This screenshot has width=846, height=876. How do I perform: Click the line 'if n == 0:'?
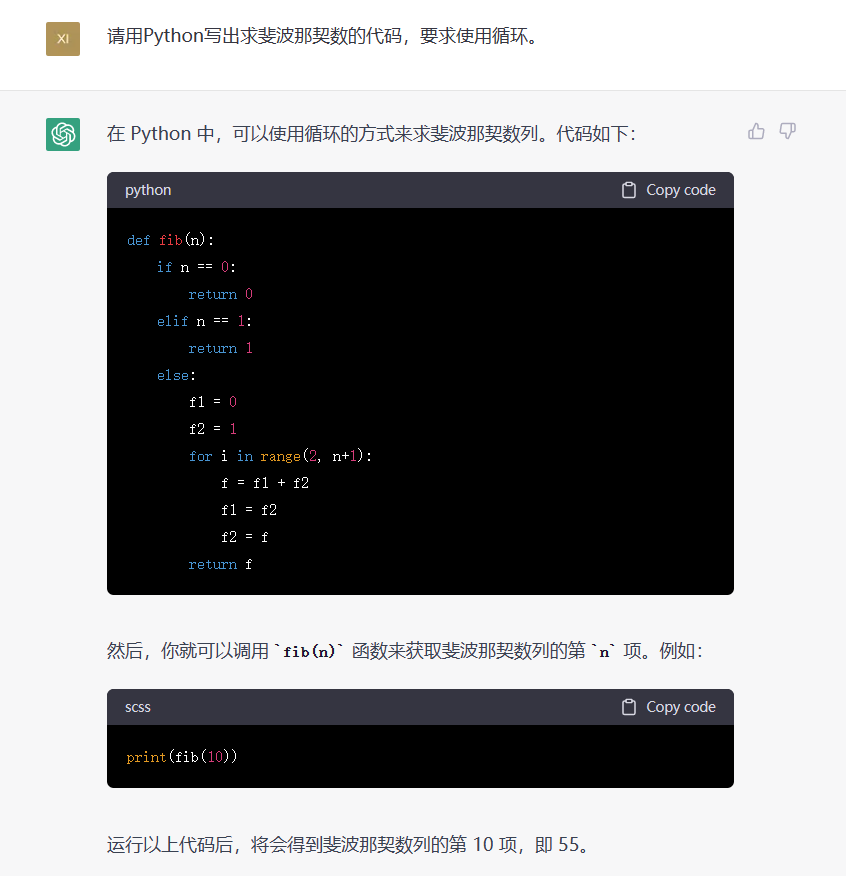click(x=196, y=267)
